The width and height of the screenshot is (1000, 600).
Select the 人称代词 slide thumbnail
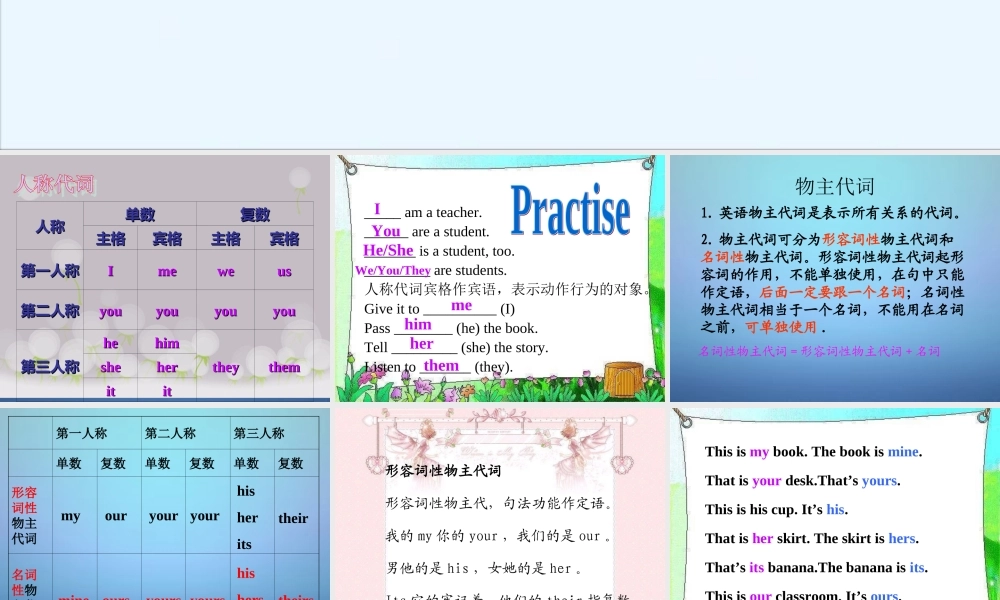165,277
